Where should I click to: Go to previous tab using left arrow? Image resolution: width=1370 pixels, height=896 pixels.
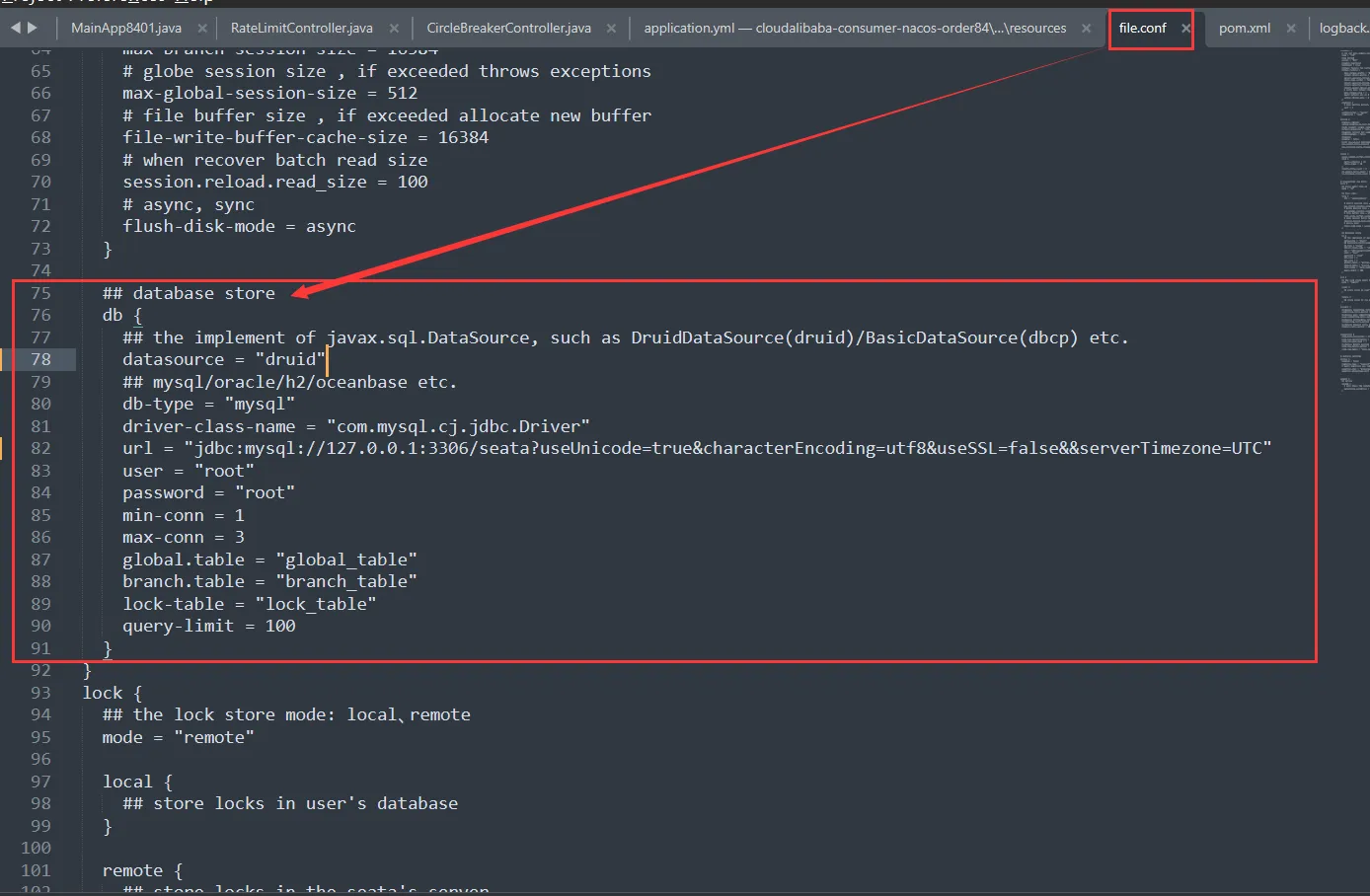click(15, 28)
